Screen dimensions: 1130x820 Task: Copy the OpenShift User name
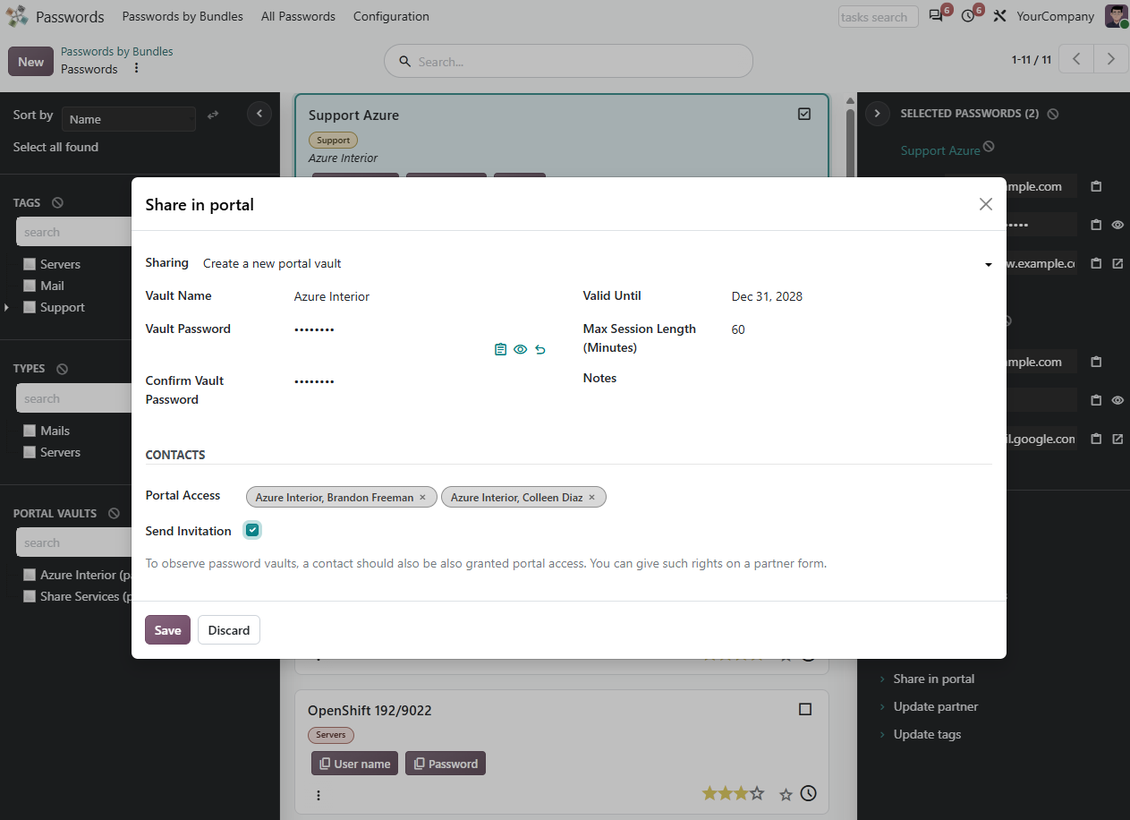[x=355, y=764]
